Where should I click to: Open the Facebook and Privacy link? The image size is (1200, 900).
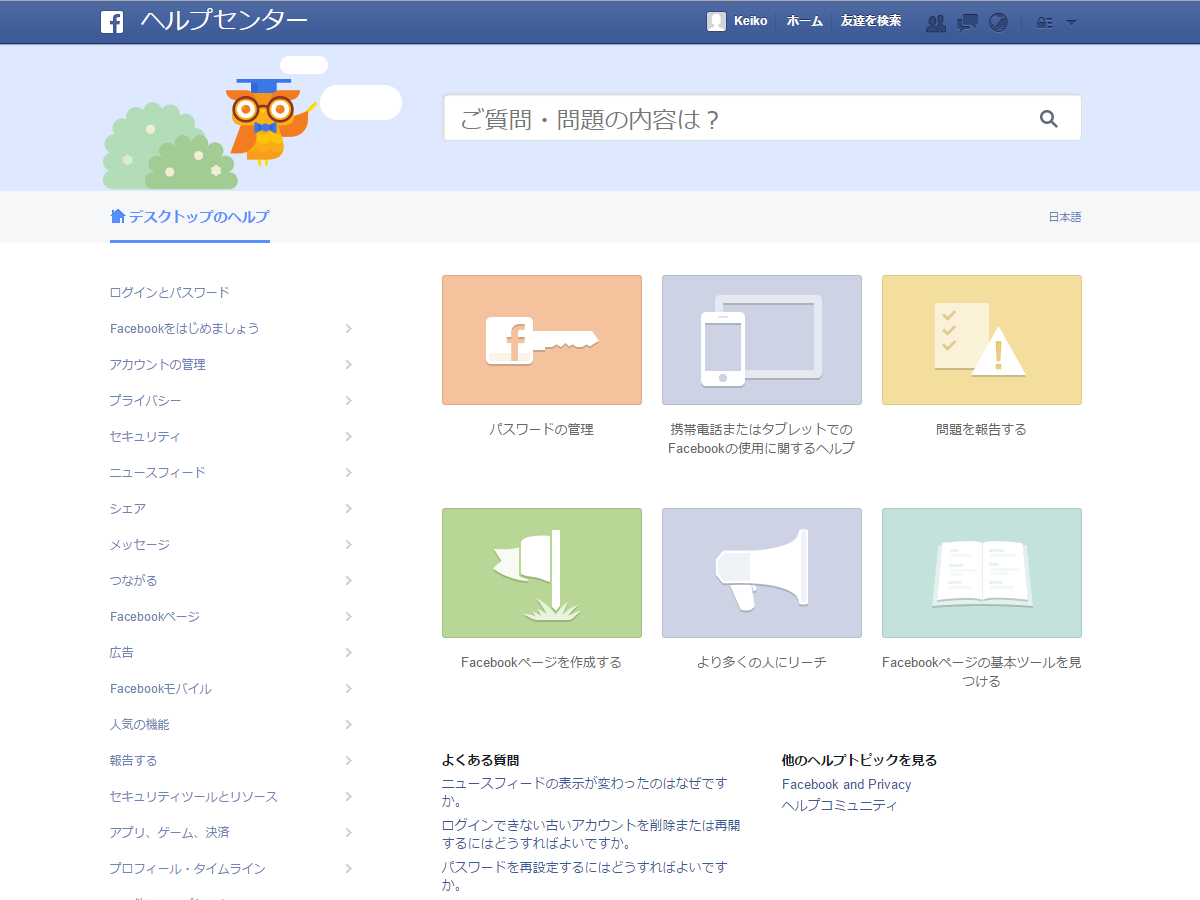pos(847,785)
